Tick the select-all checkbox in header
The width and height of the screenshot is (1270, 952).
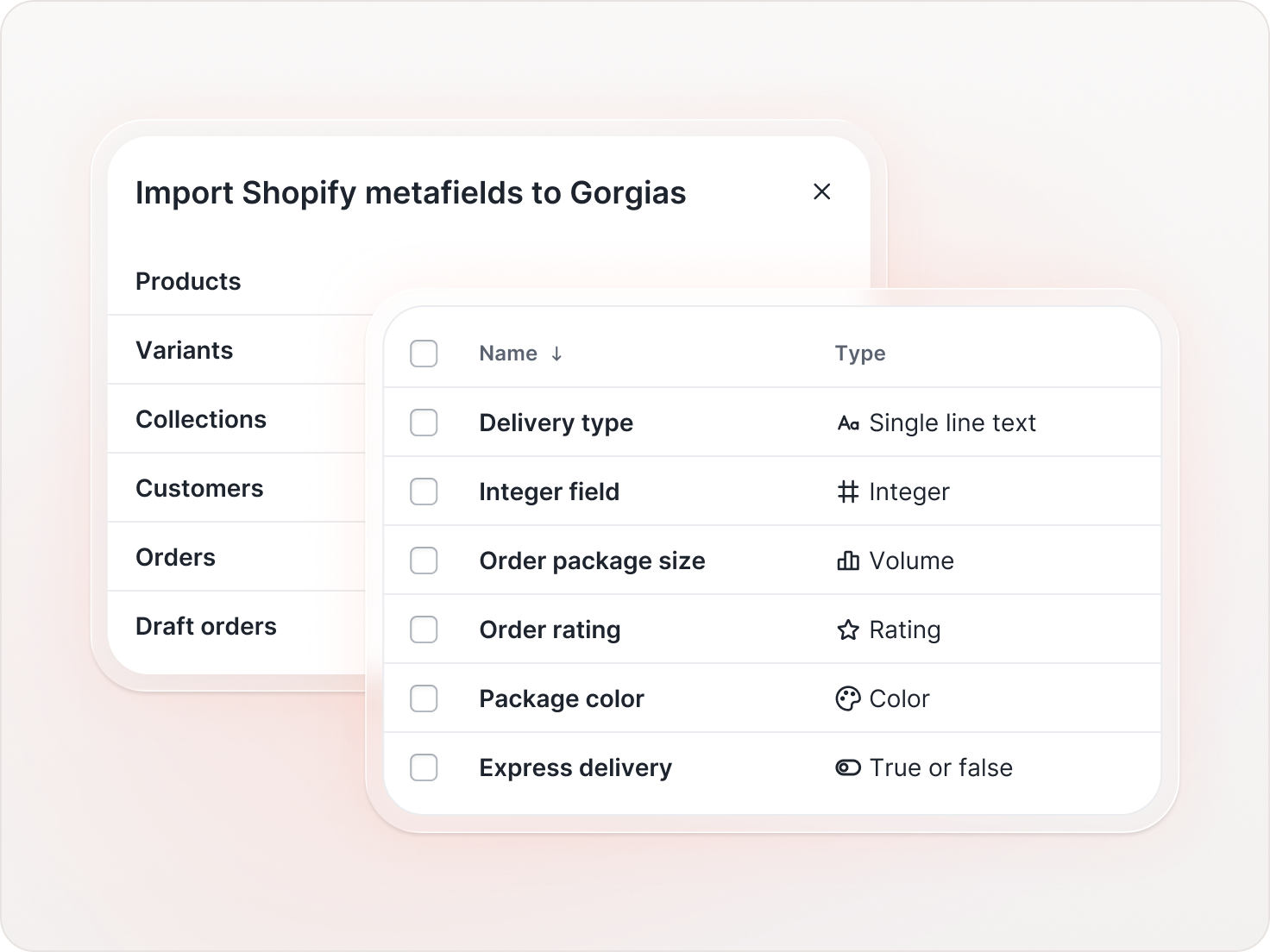[424, 354]
